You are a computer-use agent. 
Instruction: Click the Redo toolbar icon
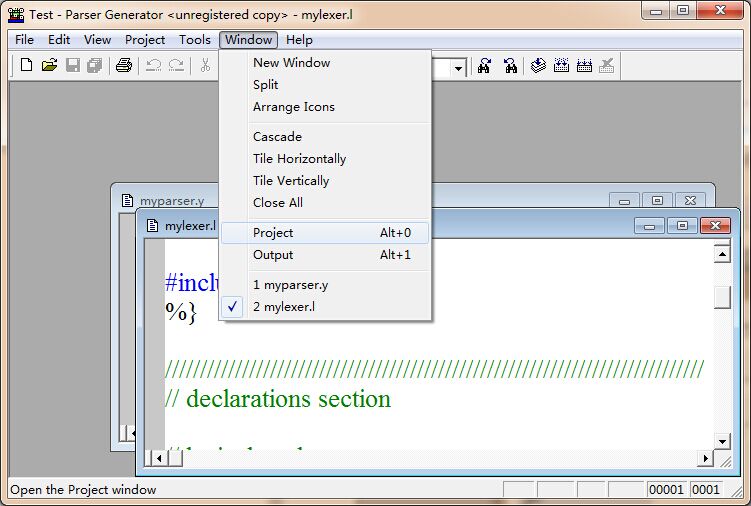click(176, 65)
